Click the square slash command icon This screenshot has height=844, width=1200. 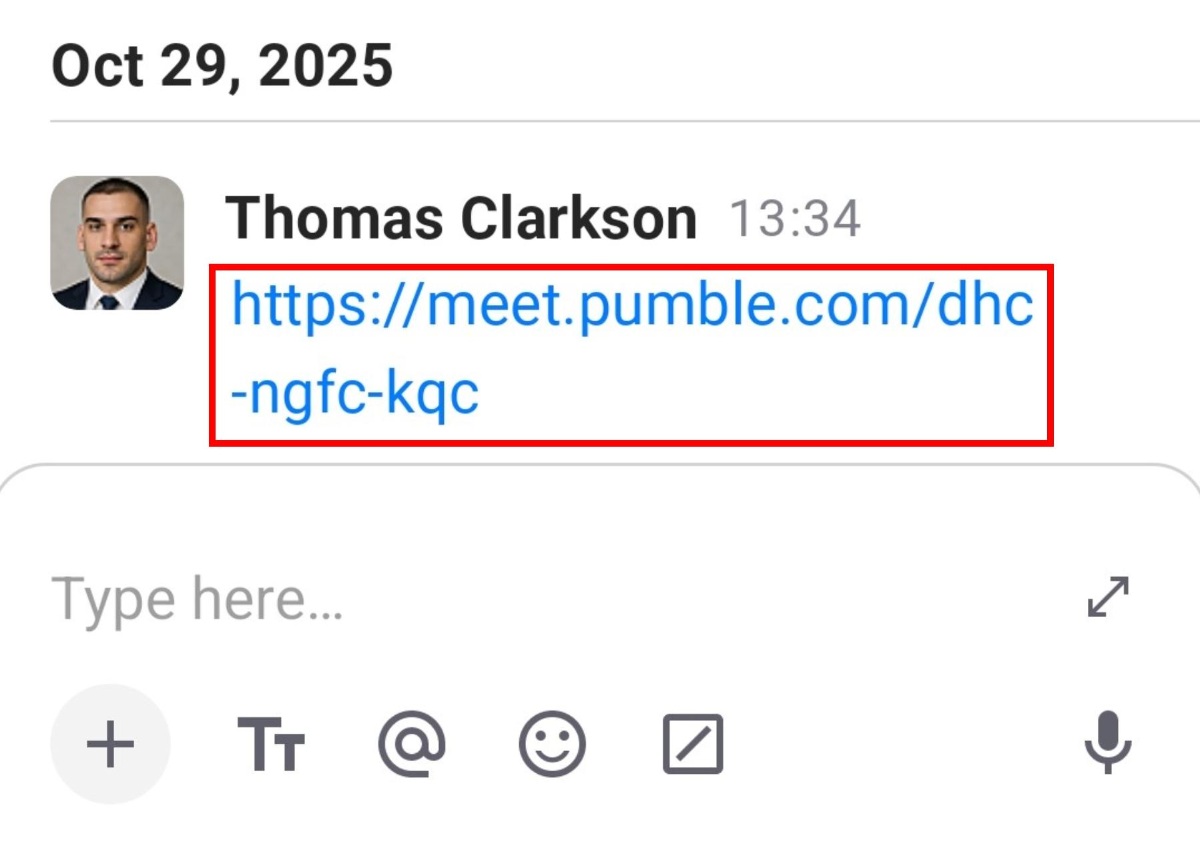click(693, 745)
